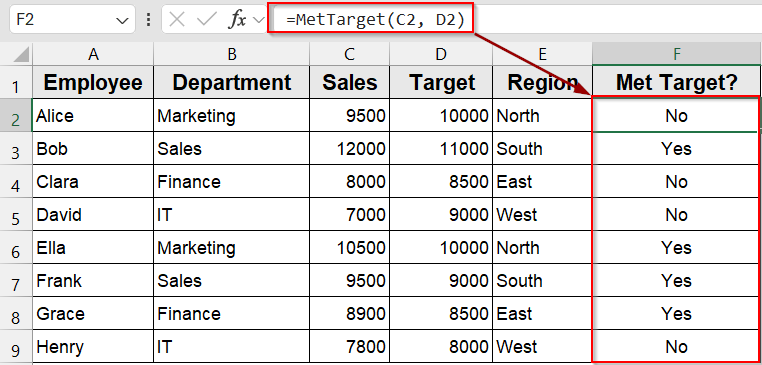The width and height of the screenshot is (762, 365).
Task: Select the cell containing Frank
Action: tap(93, 281)
